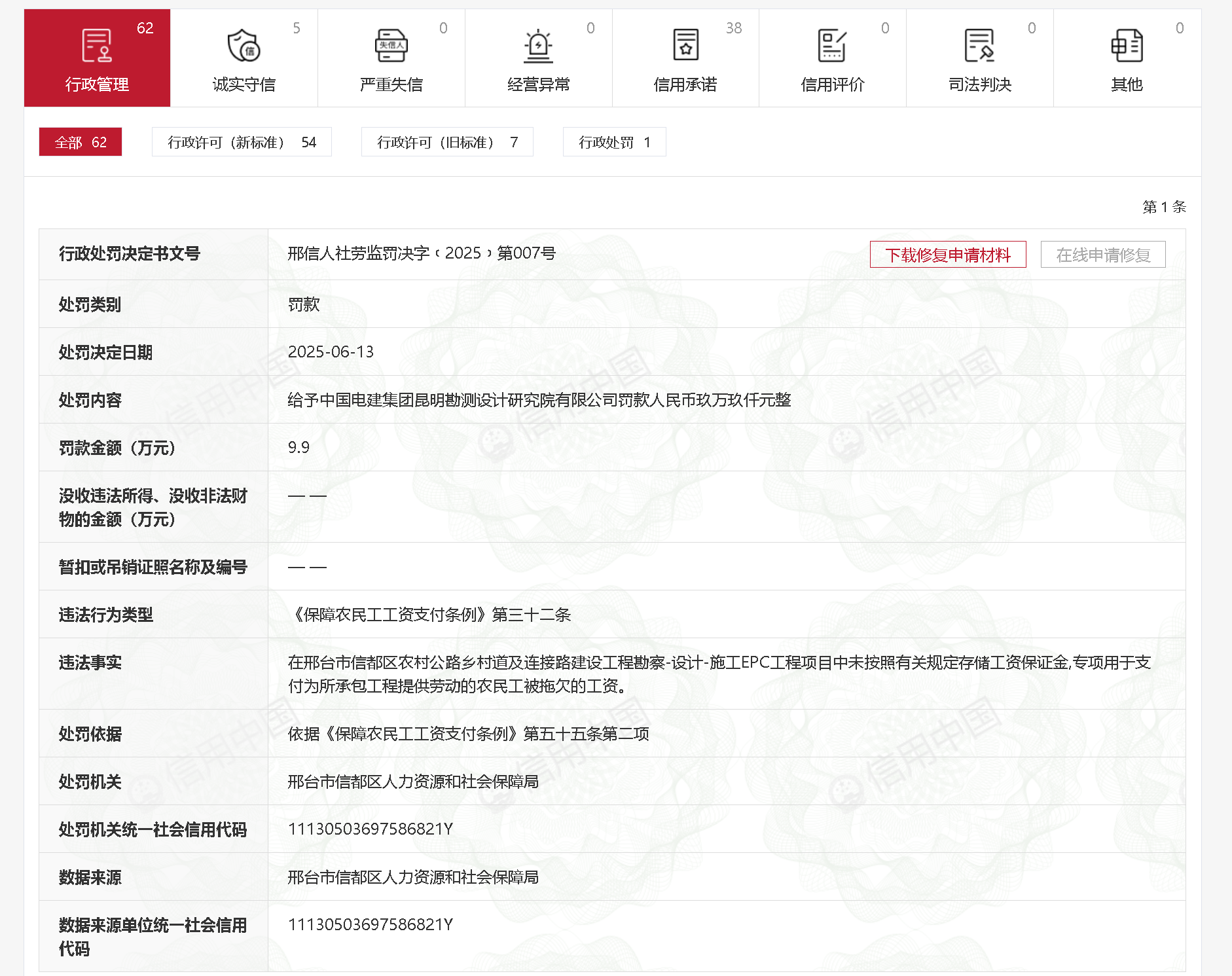The height and width of the screenshot is (976, 1232).
Task: Click the 信用承诺 star document icon
Action: [x=685, y=45]
